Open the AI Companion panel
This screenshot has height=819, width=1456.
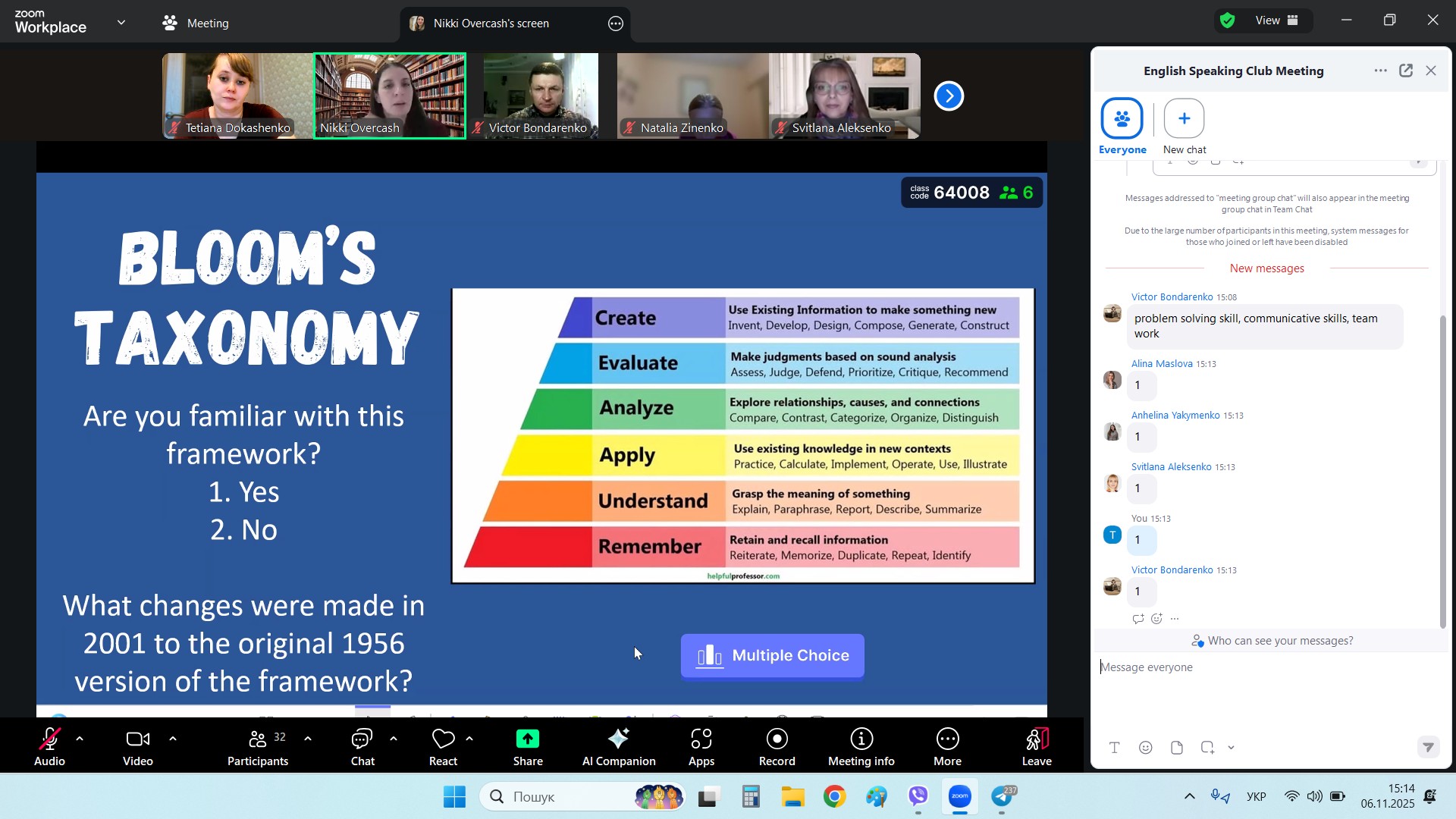[618, 747]
